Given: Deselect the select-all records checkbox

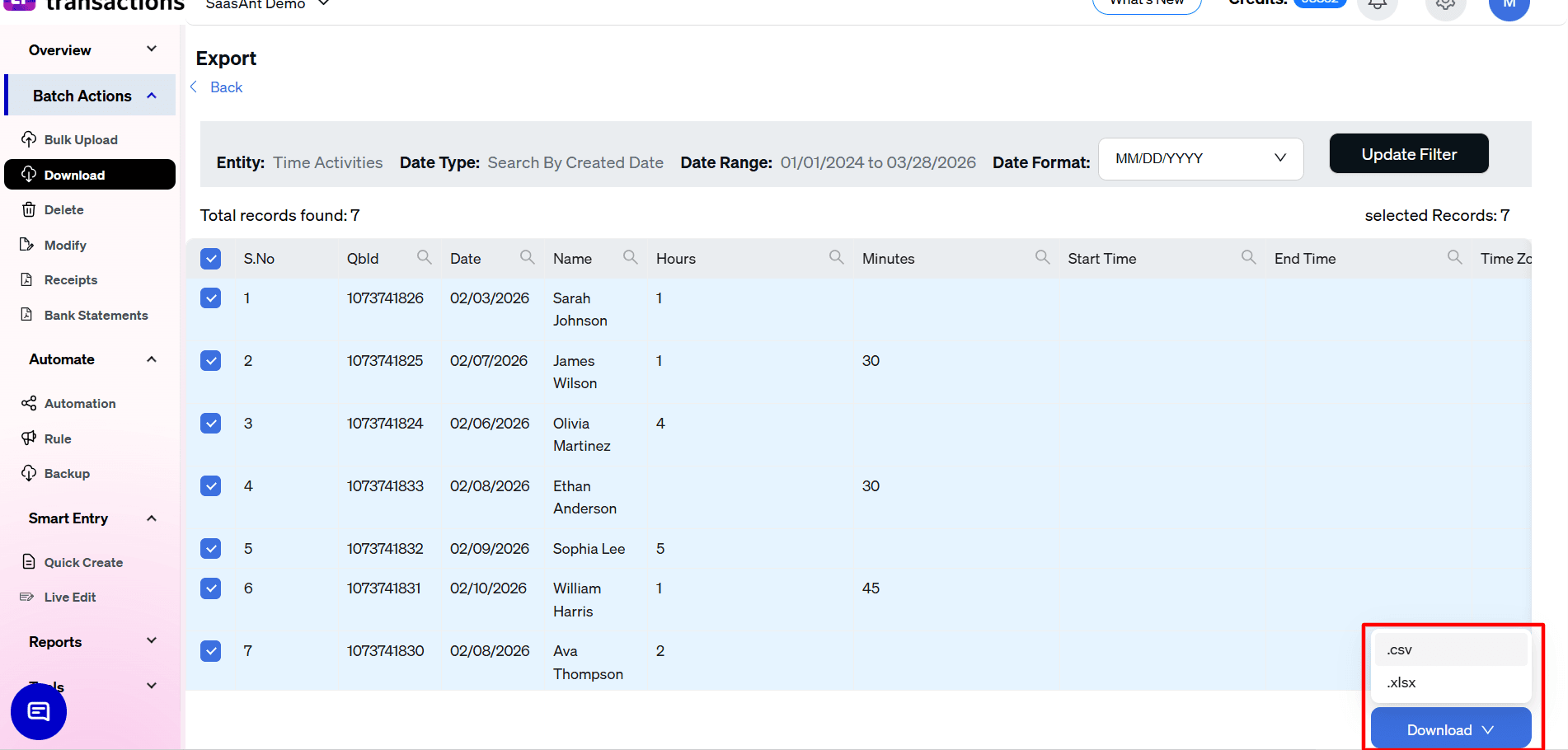Looking at the screenshot, I should [x=211, y=258].
